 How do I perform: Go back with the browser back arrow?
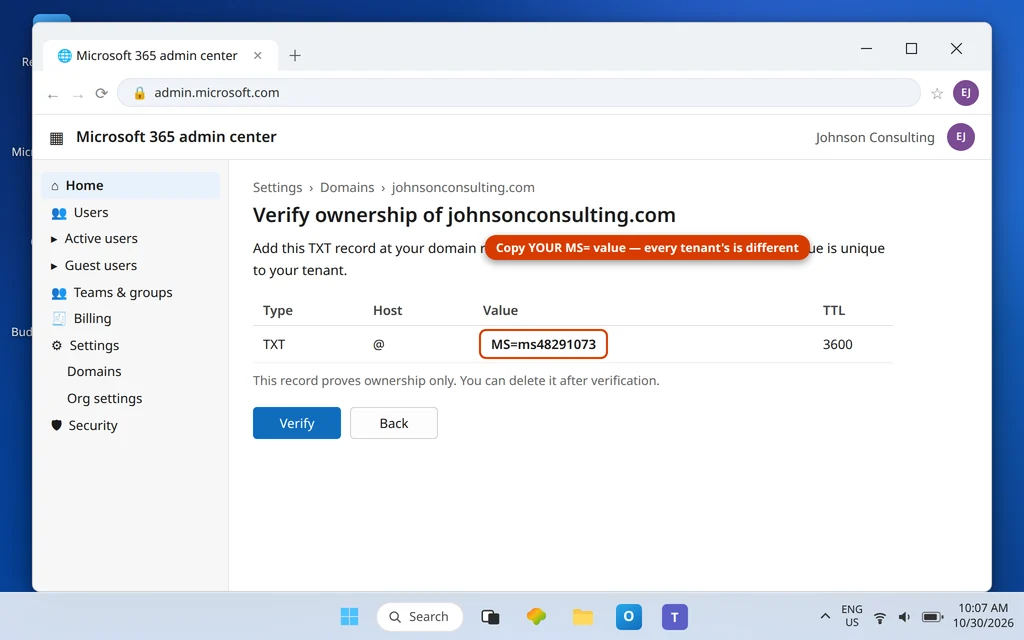coord(53,95)
